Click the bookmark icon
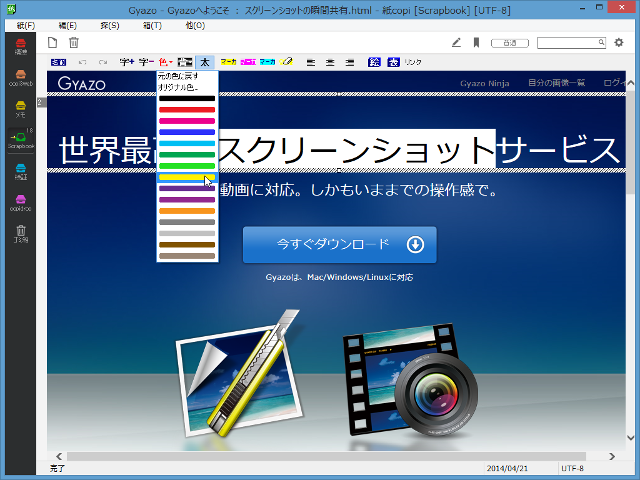This screenshot has width=640, height=480. pos(477,42)
